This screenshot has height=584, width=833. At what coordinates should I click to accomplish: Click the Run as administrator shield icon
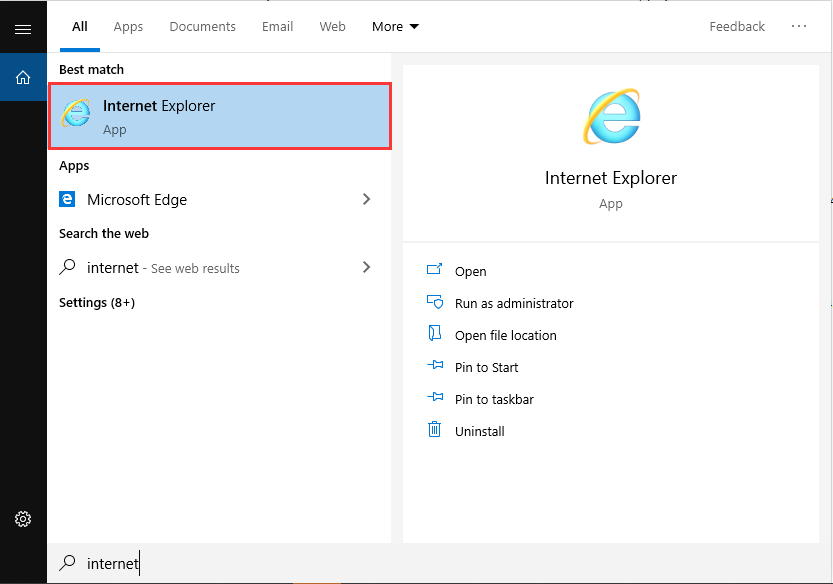(x=435, y=302)
